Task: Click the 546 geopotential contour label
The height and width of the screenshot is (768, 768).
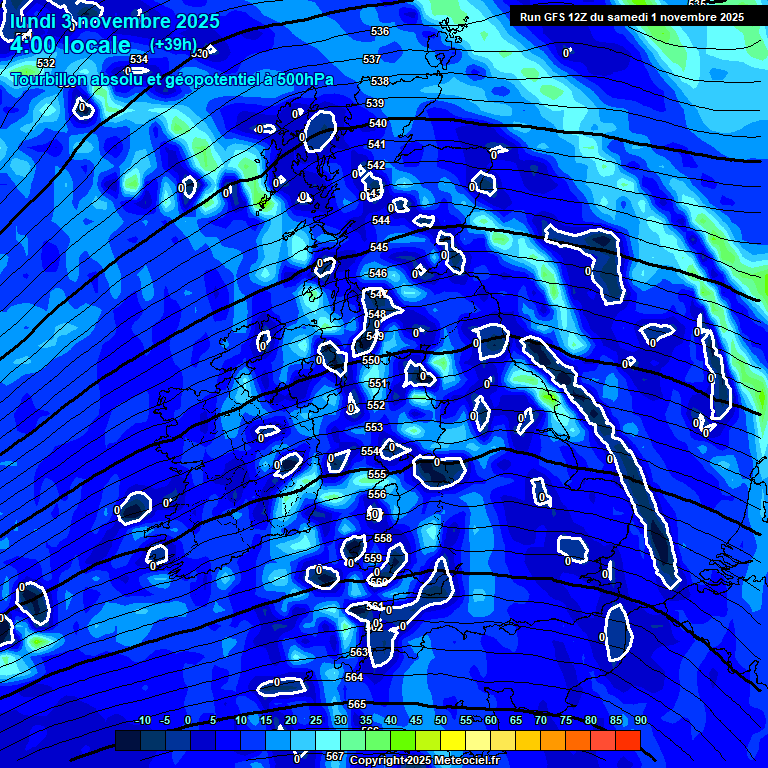Action: click(378, 274)
